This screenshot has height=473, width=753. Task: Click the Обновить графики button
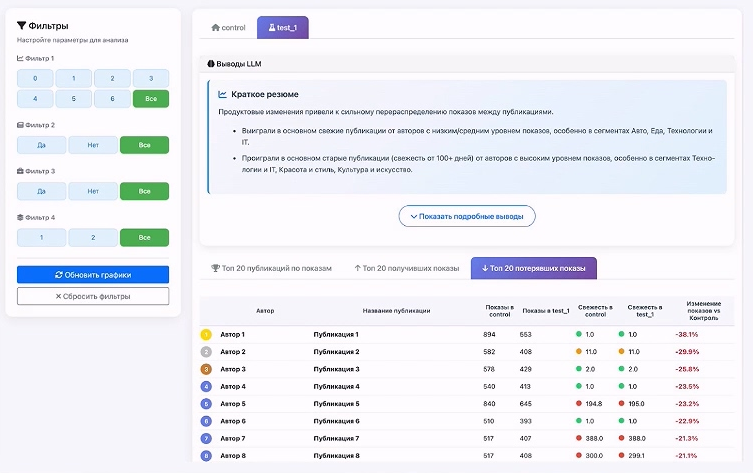93,275
